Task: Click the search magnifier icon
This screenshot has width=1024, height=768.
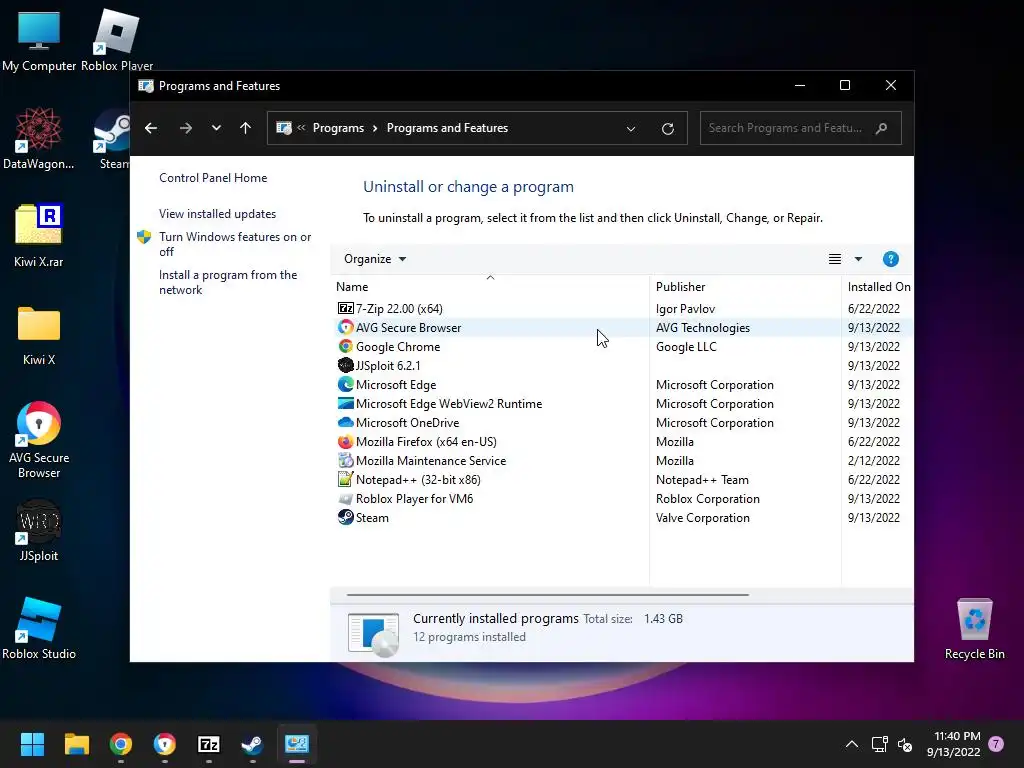Action: click(x=882, y=128)
